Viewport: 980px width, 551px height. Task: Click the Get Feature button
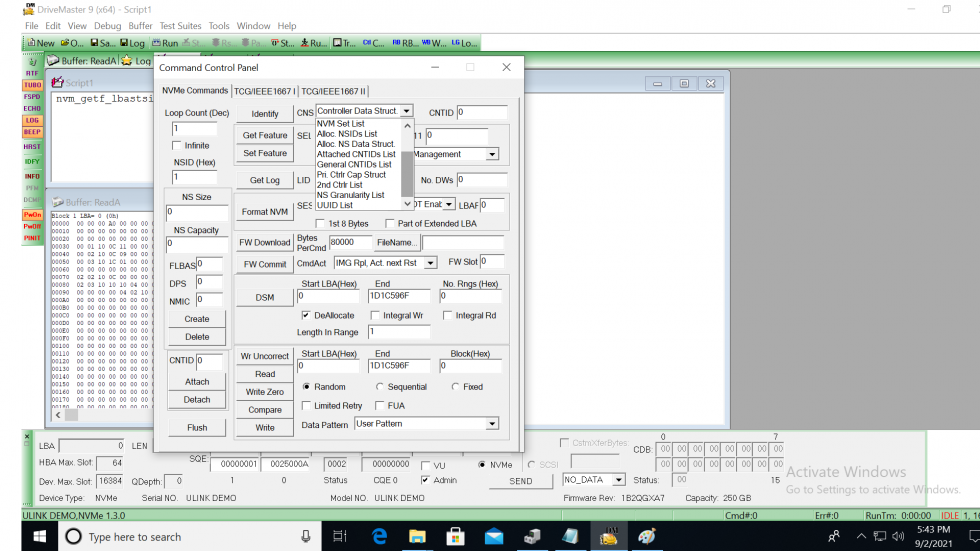(x=264, y=135)
